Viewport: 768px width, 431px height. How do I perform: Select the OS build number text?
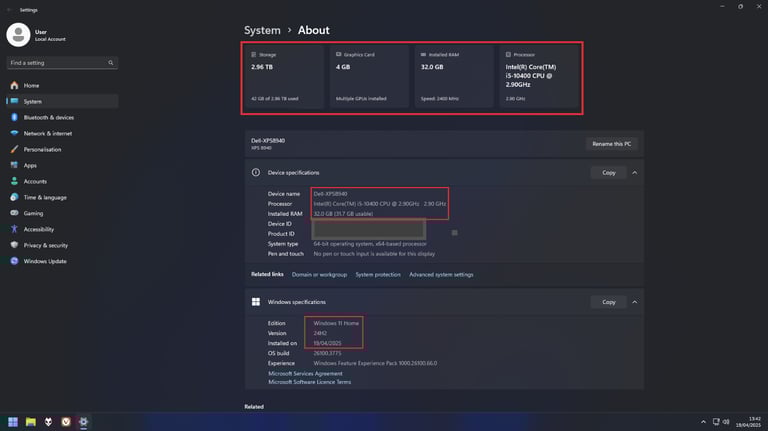point(327,353)
